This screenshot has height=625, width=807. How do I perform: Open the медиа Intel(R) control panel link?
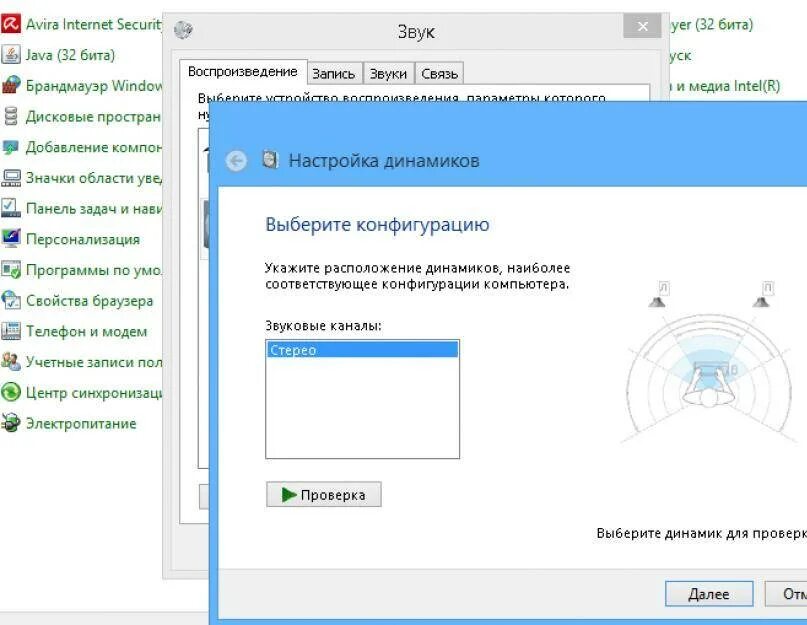(725, 86)
